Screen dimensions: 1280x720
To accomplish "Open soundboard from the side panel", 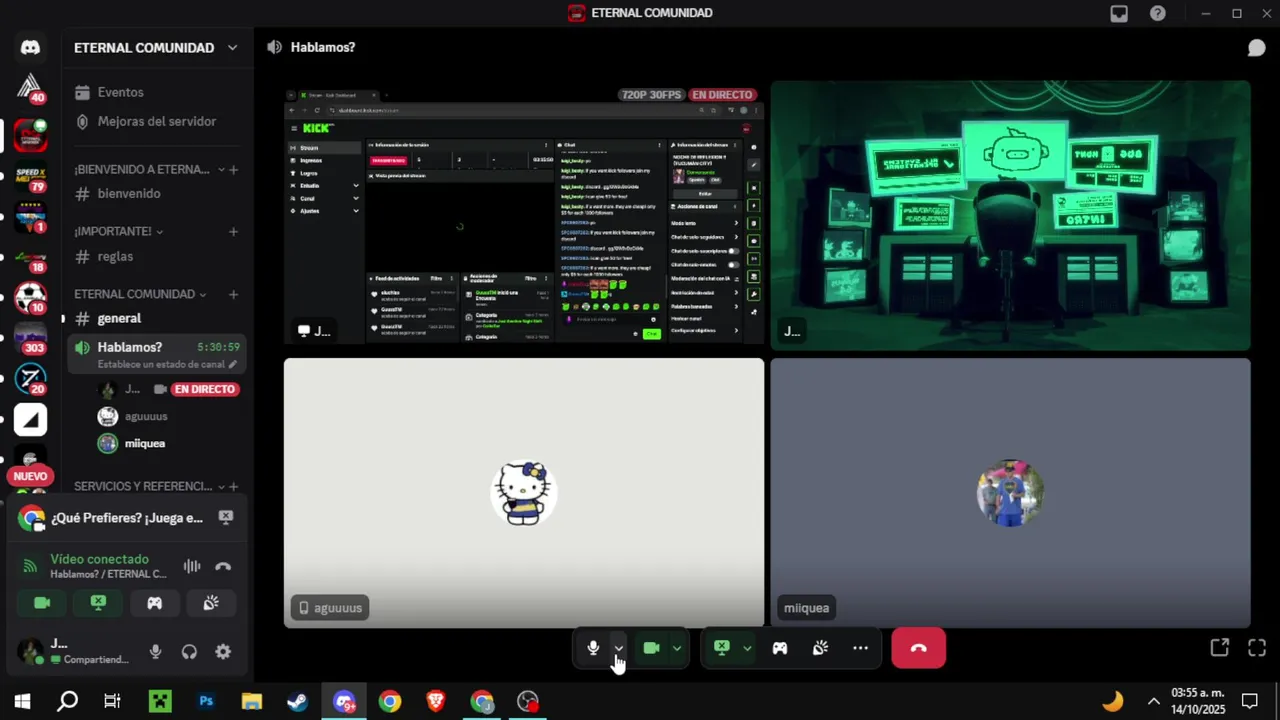I will pyautogui.click(x=210, y=603).
